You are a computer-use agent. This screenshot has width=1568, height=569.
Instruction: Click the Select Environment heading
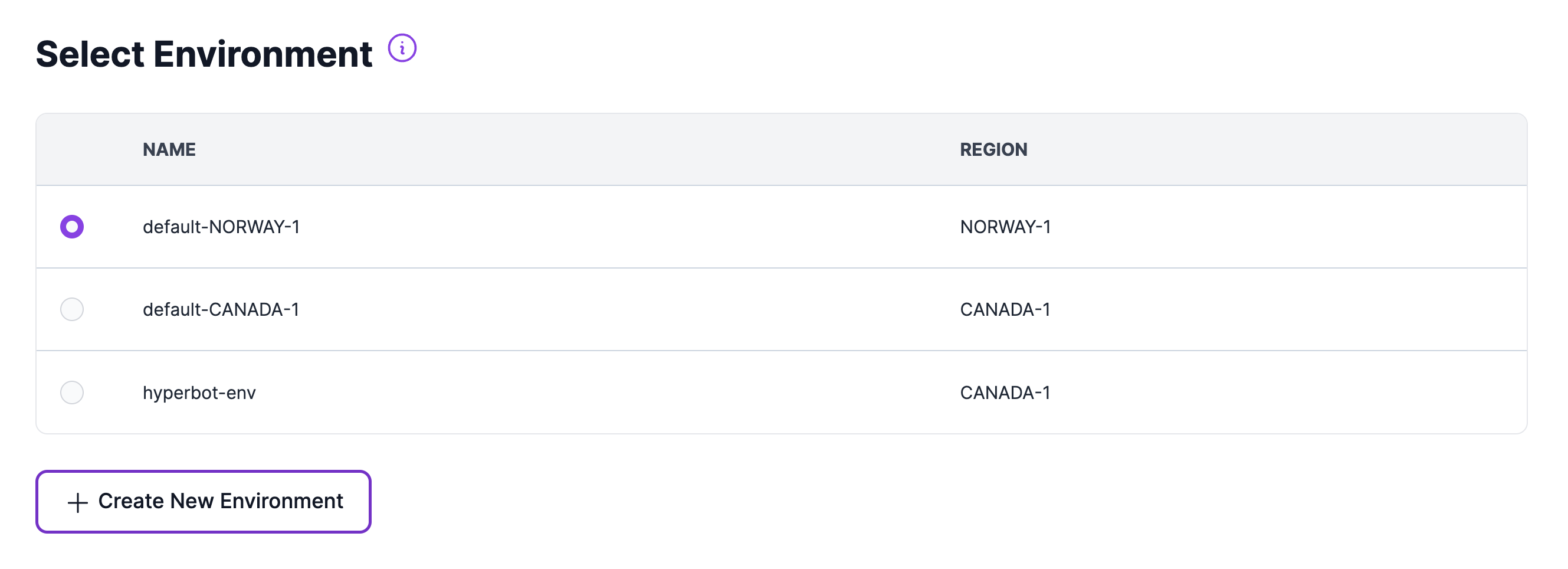click(204, 54)
